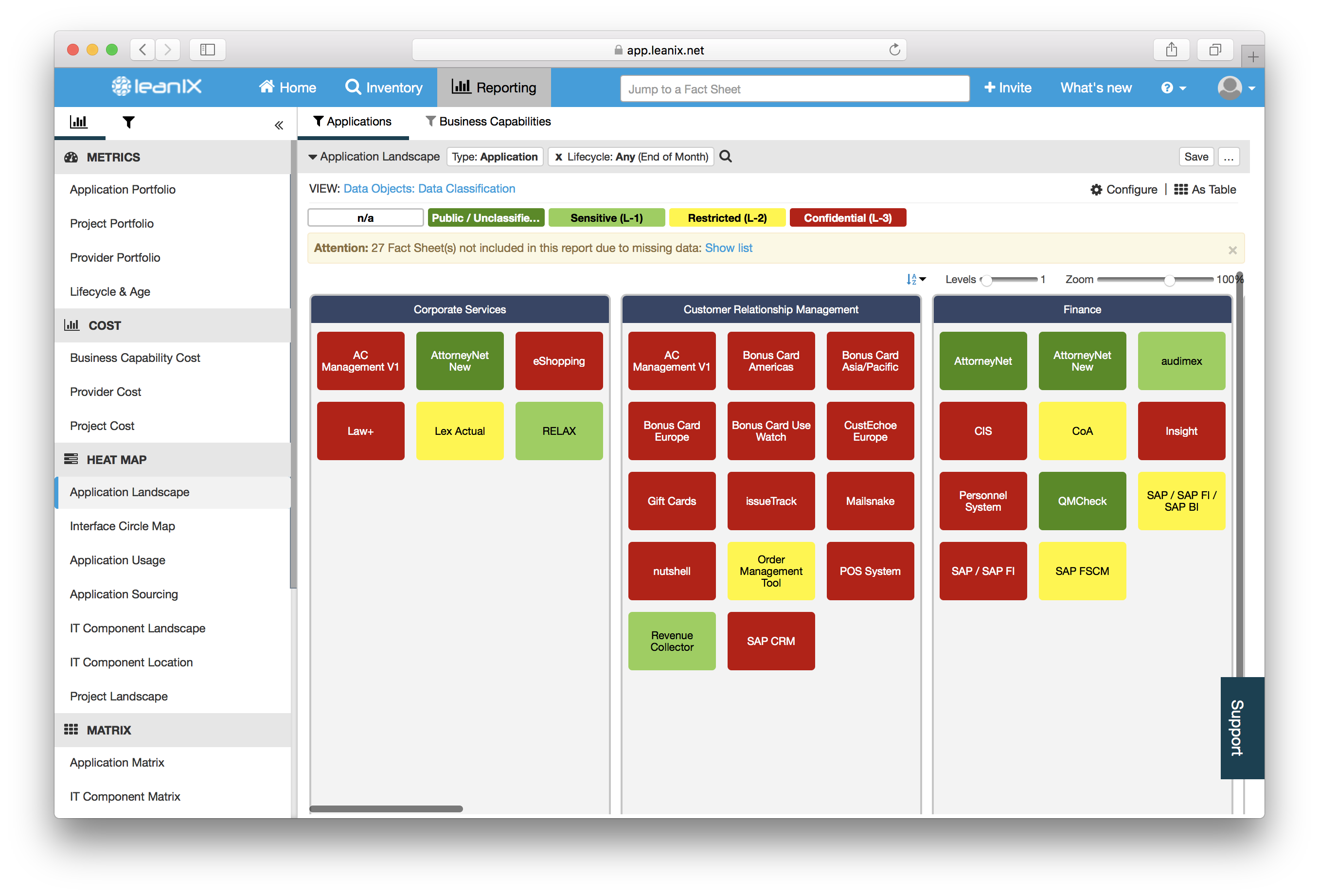The width and height of the screenshot is (1319, 896).
Task: Expand the Application Landscape dropdown
Action: click(374, 157)
